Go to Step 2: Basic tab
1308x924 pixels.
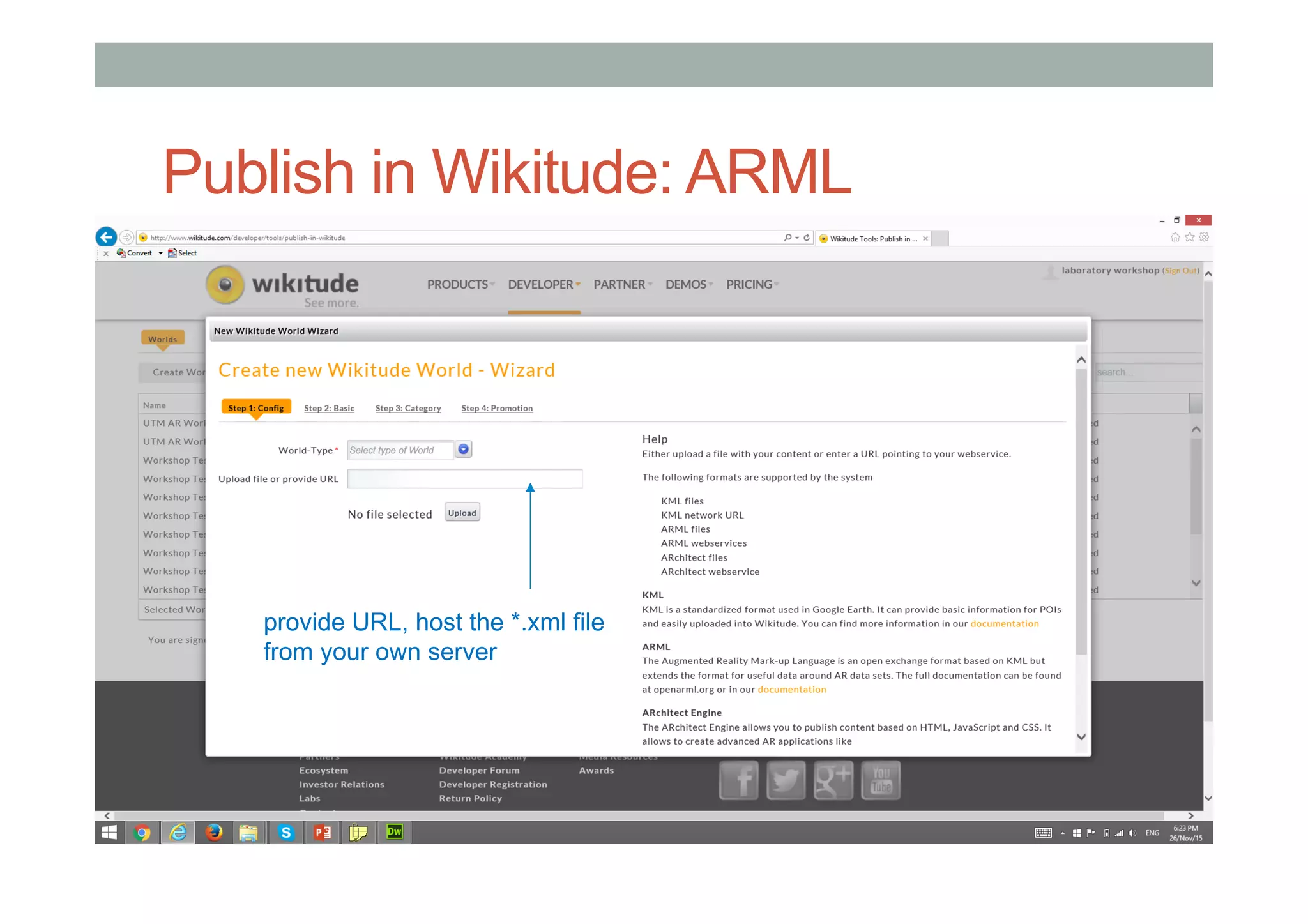click(329, 408)
